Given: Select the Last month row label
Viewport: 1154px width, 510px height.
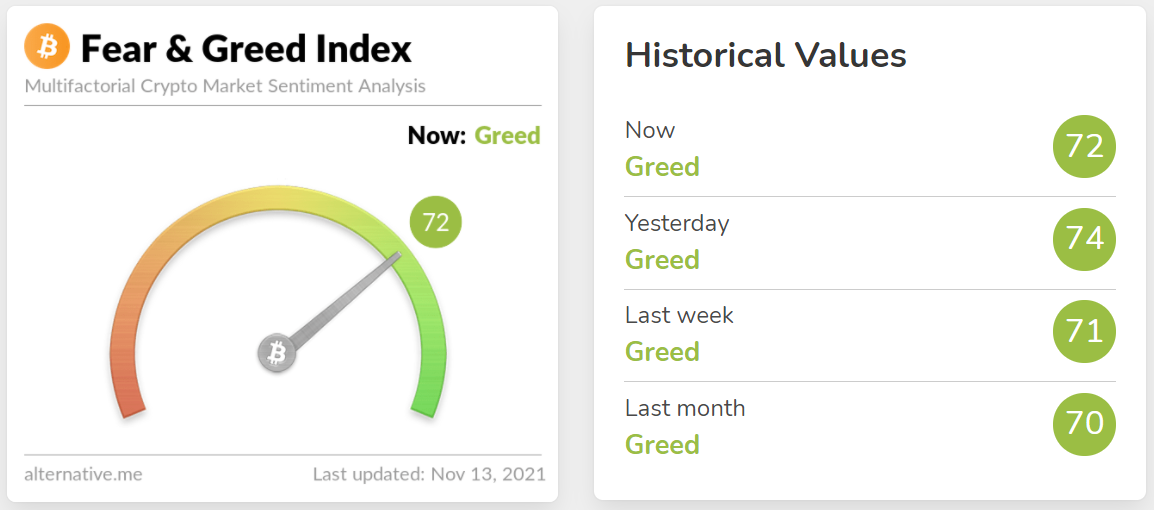Looking at the screenshot, I should click(x=685, y=408).
